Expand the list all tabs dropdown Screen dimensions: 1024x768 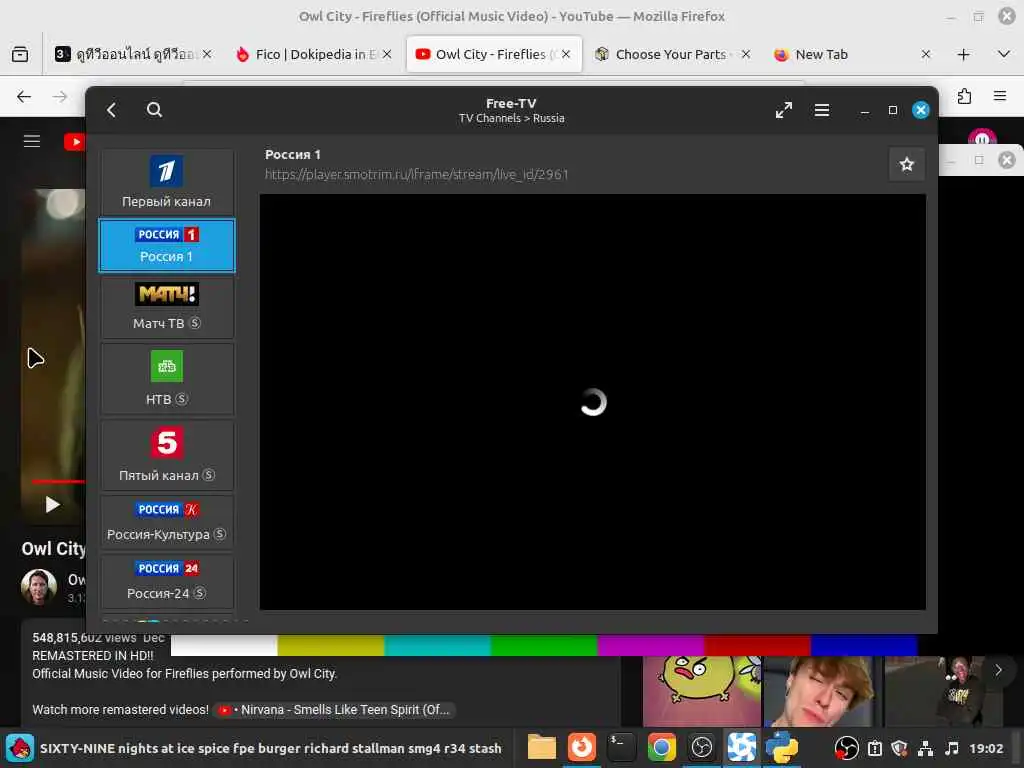[x=1004, y=54]
